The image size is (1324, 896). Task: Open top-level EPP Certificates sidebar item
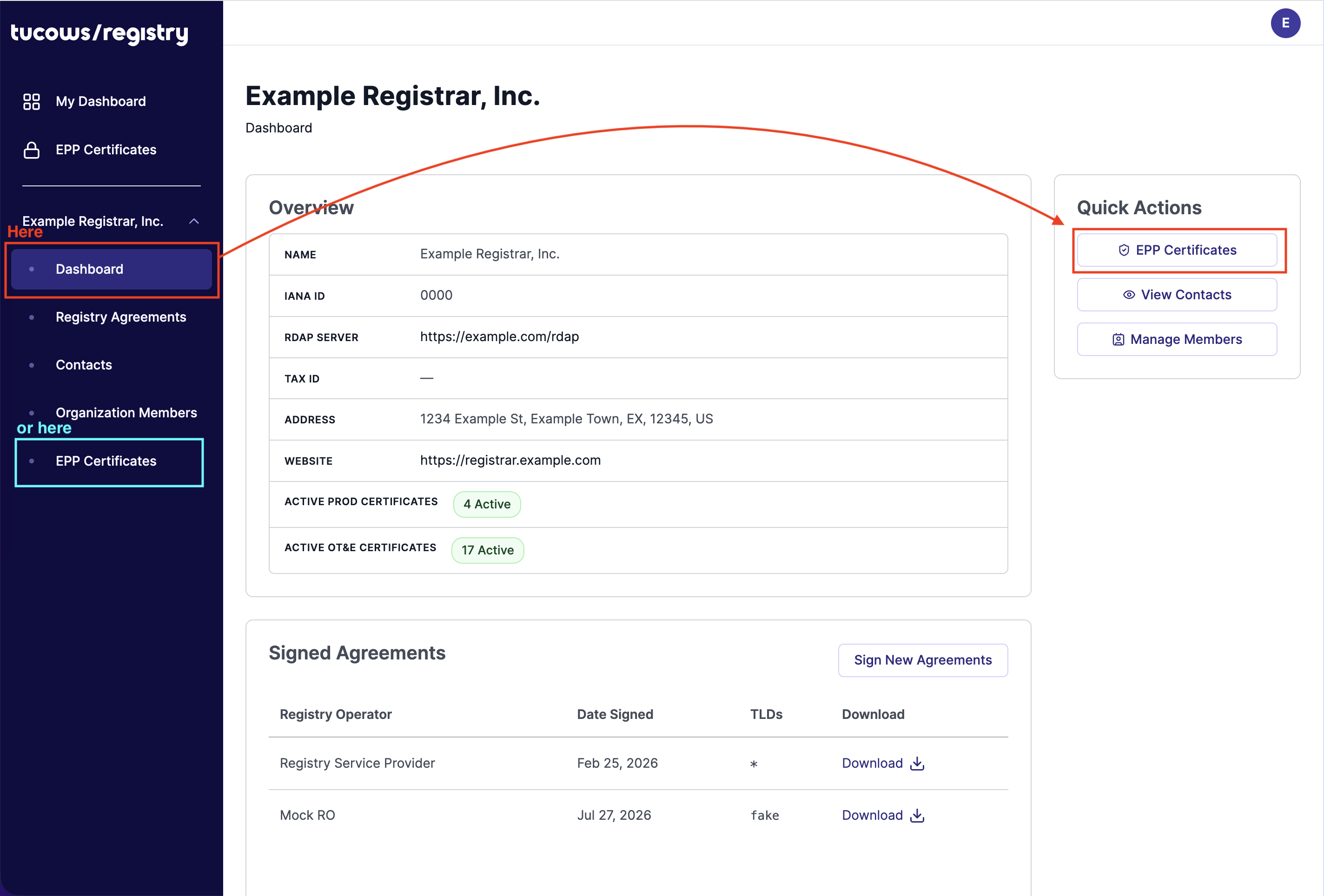106,150
